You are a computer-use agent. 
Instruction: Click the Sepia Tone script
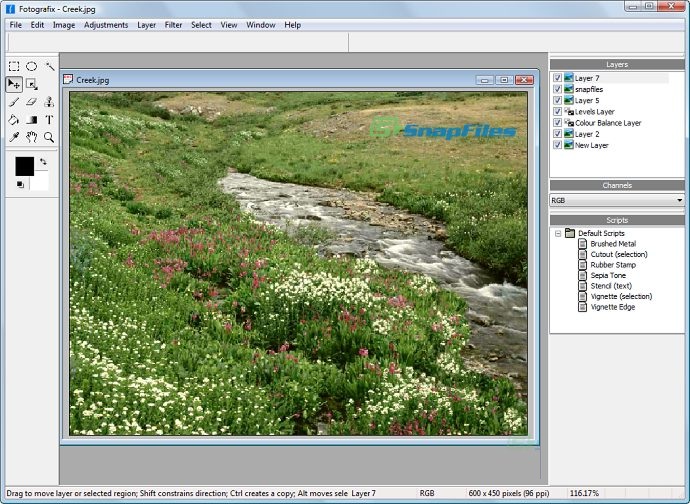[608, 275]
